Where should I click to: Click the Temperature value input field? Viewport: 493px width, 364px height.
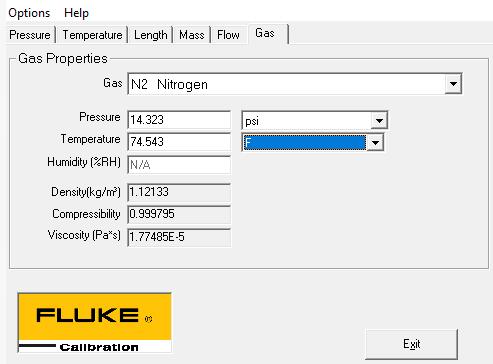point(179,142)
